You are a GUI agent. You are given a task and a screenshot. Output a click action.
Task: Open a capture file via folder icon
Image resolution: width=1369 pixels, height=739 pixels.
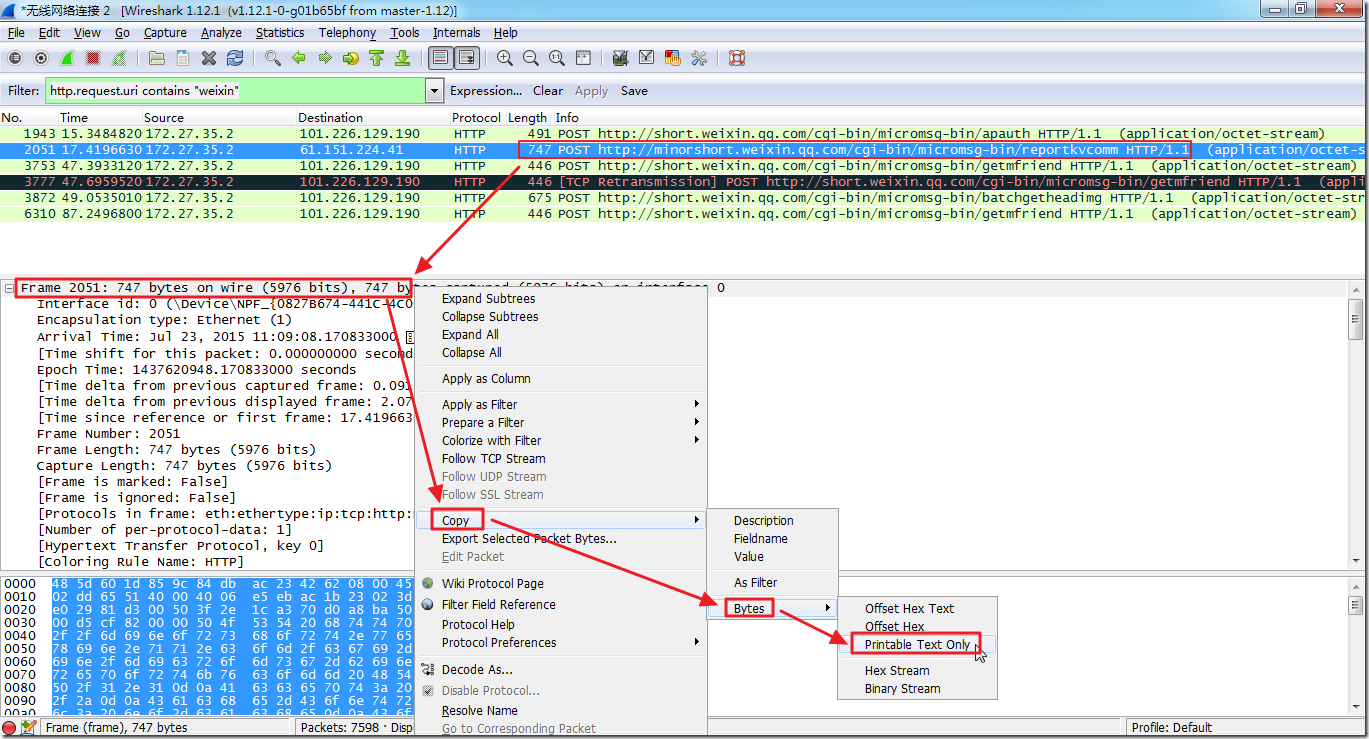coord(156,58)
